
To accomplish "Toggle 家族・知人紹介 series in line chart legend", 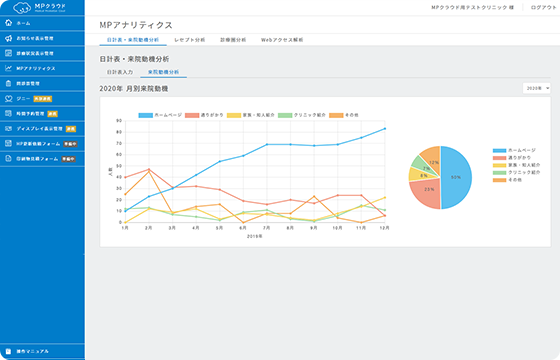I will pyautogui.click(x=251, y=115).
